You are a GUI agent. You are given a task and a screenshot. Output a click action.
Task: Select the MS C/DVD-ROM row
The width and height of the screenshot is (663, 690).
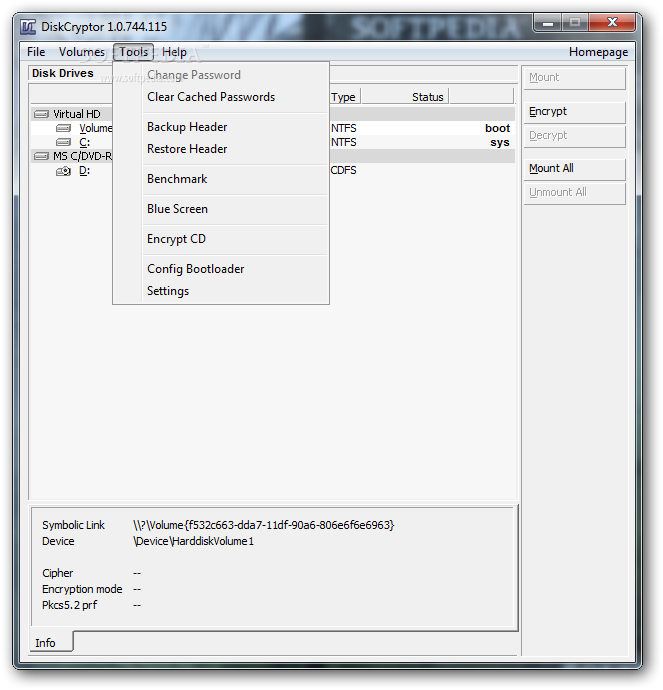[273, 156]
